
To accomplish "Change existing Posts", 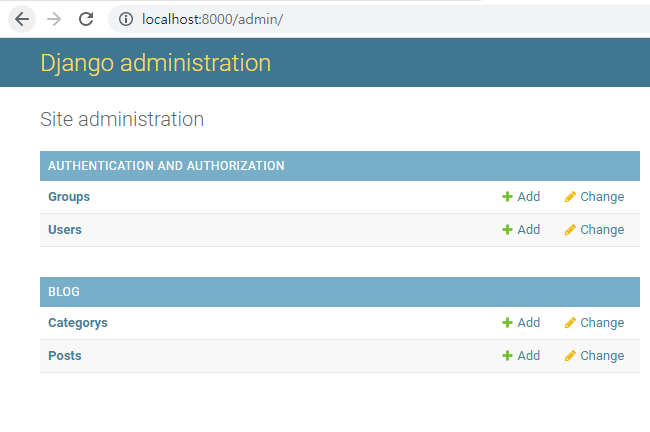I will tap(602, 356).
